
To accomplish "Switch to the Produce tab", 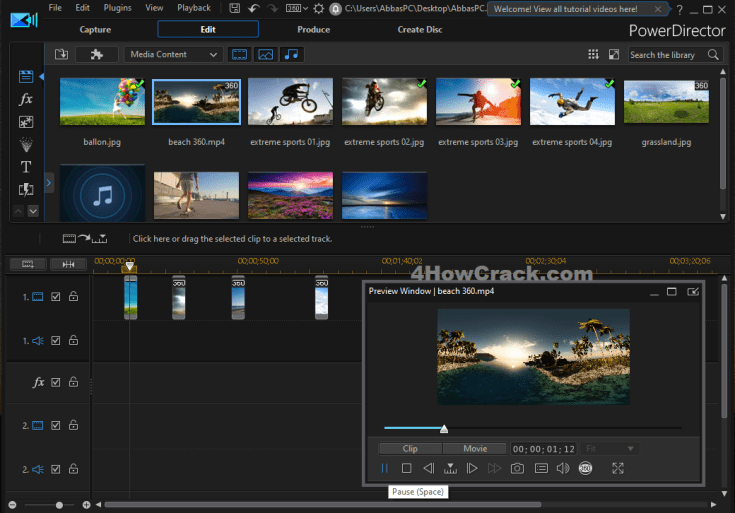I will click(x=313, y=29).
